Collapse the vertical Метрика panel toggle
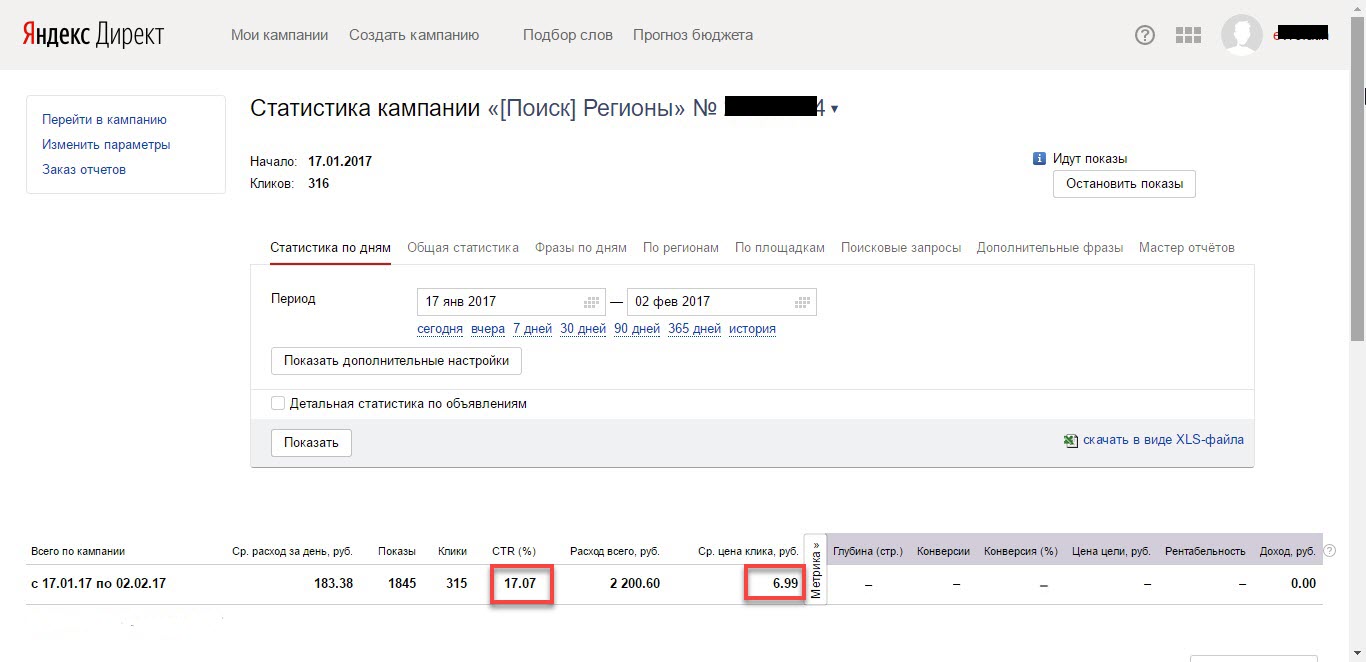1366x662 pixels. 816,570
